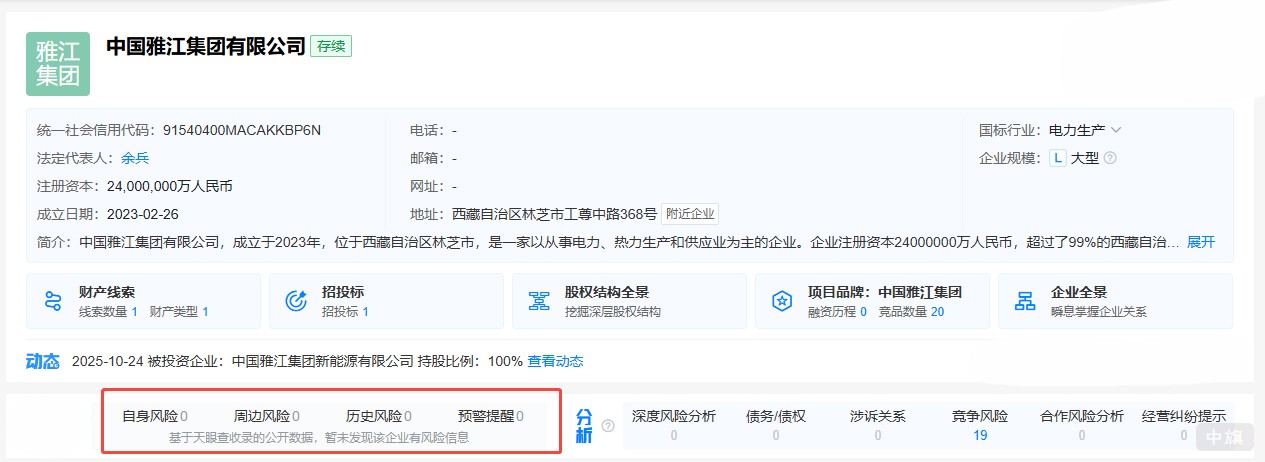Open 涉诉关系 analysis item
This screenshot has height=462, width=1265.
pyautogui.click(x=878, y=425)
